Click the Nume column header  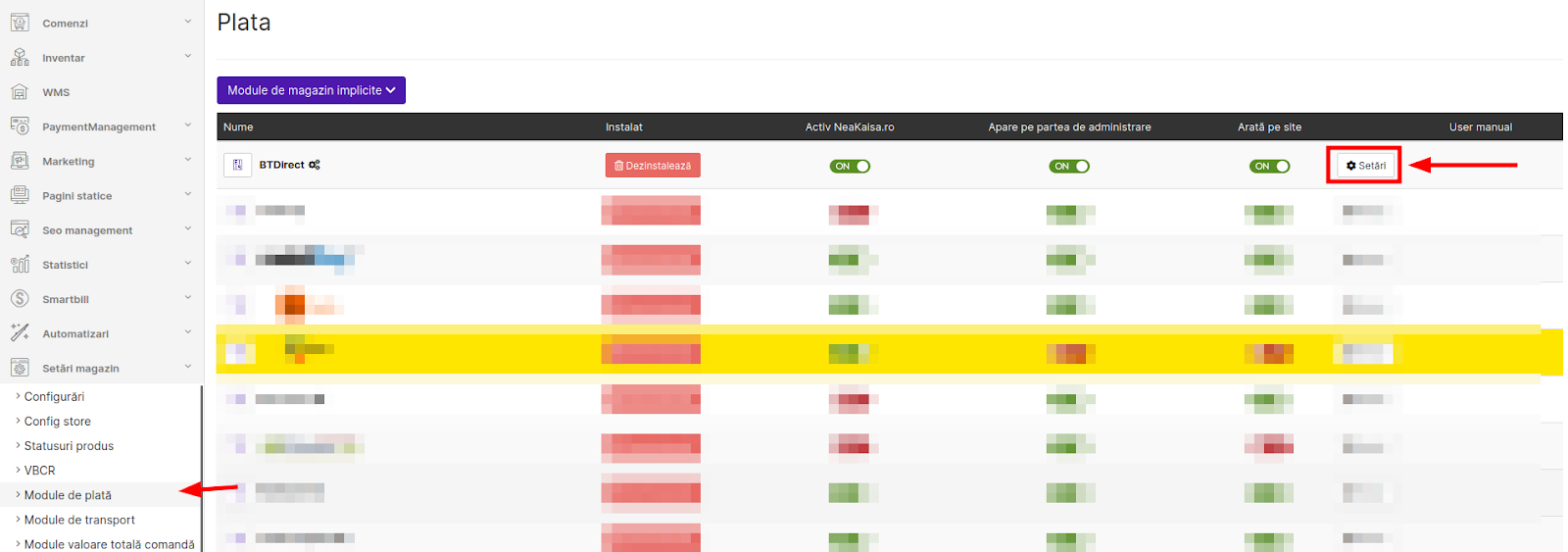pos(238,126)
